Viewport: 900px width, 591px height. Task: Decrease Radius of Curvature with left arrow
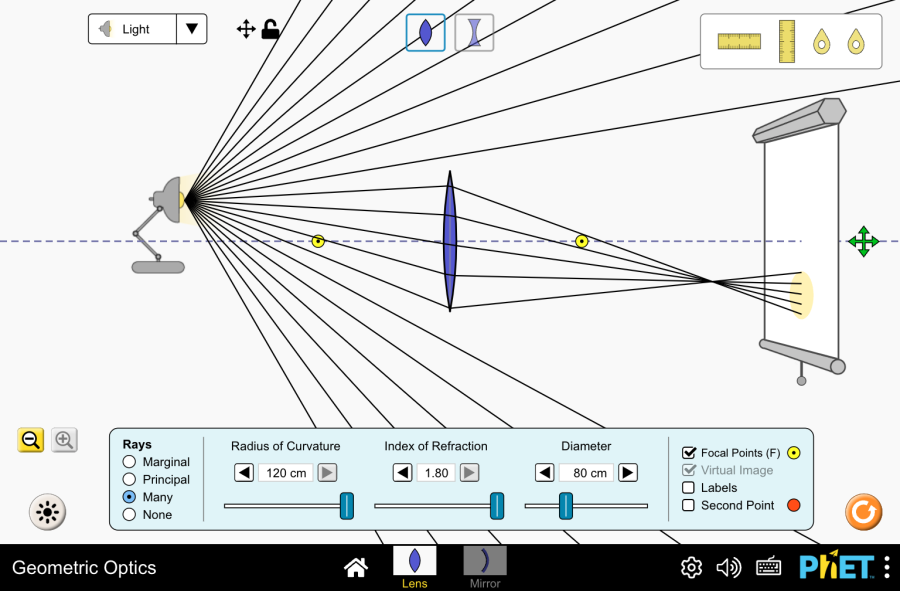click(x=244, y=473)
